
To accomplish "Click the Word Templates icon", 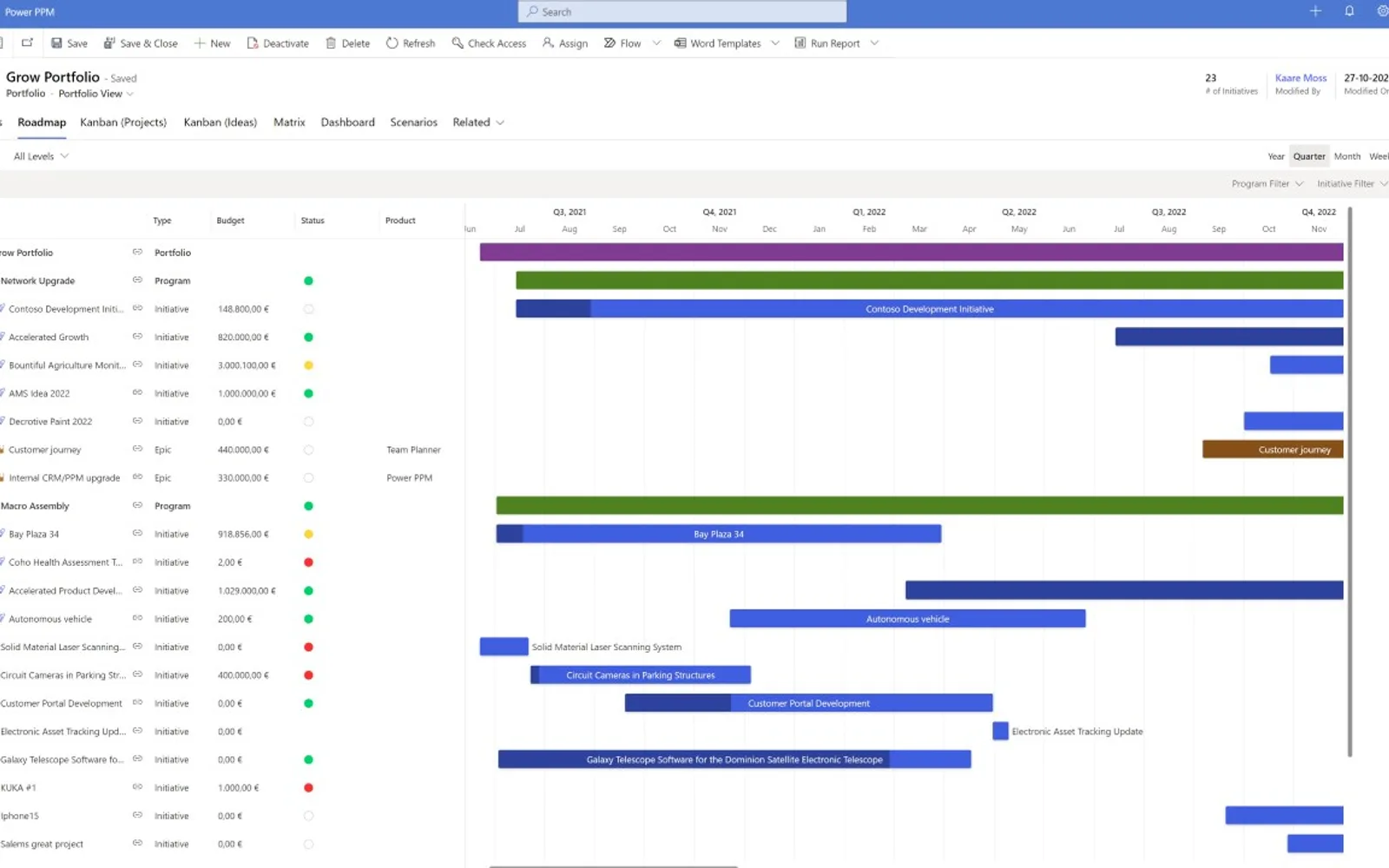I will [681, 43].
